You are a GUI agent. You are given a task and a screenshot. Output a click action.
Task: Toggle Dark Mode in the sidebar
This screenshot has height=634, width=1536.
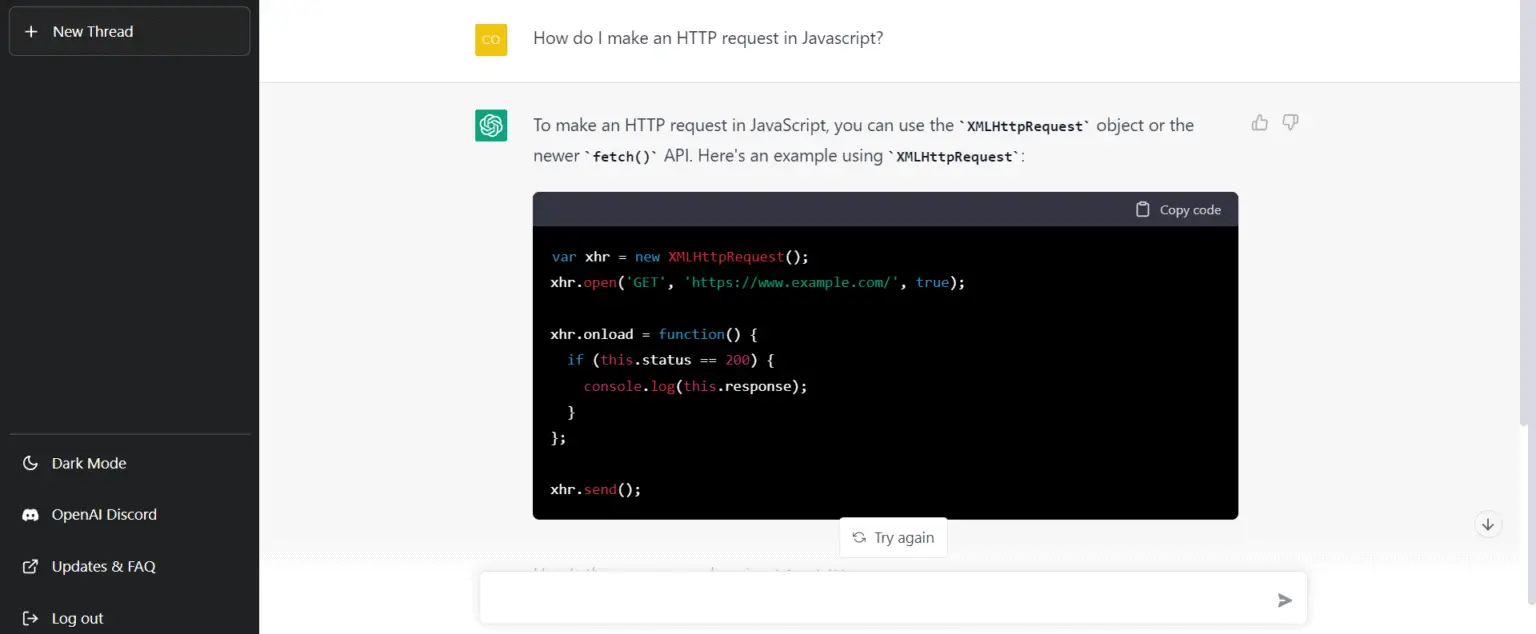pyautogui.click(x=88, y=462)
